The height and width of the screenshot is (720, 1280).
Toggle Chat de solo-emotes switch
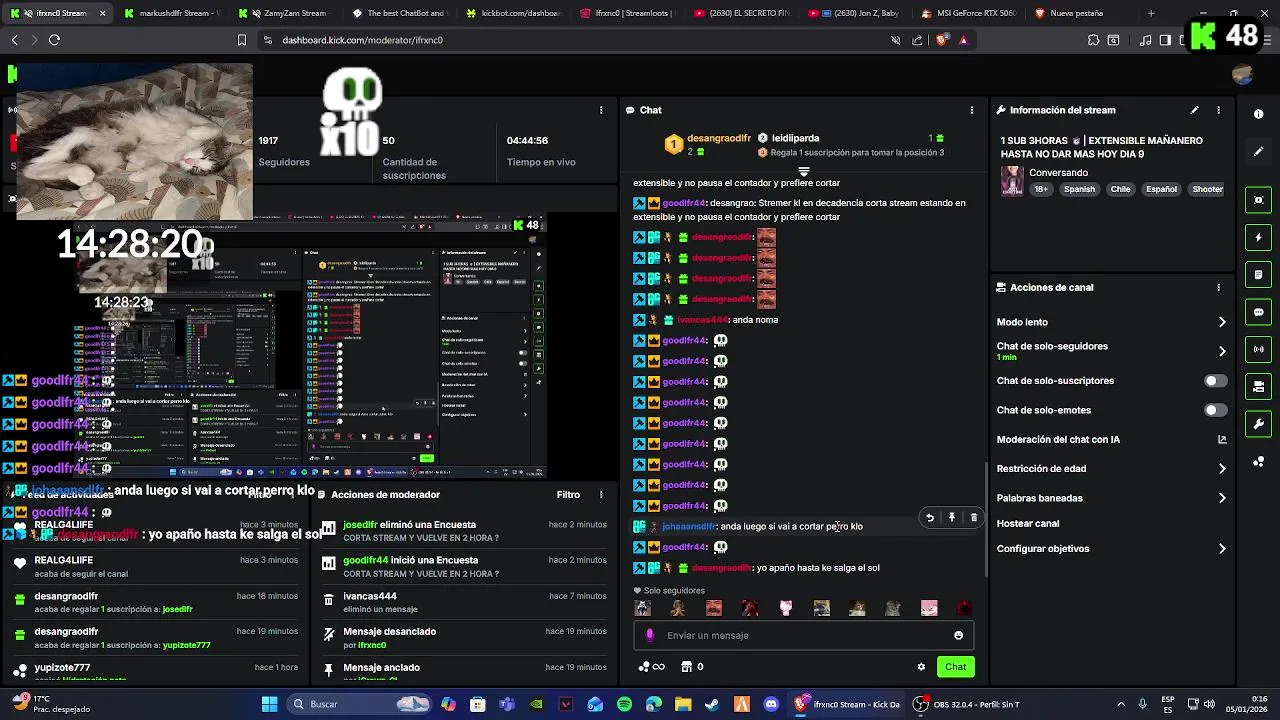tap(1215, 410)
